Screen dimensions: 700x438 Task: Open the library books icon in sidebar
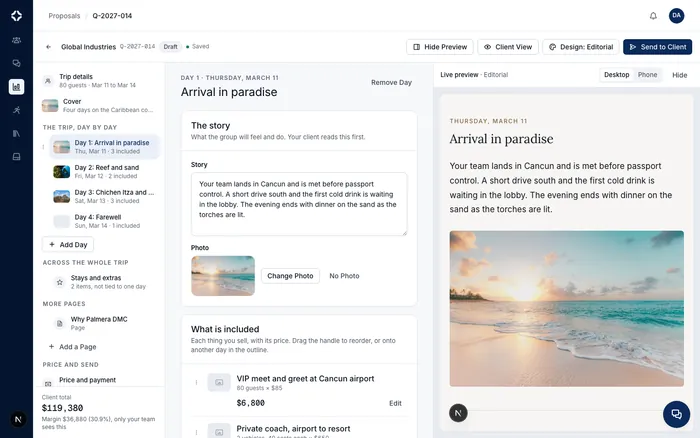(17, 133)
